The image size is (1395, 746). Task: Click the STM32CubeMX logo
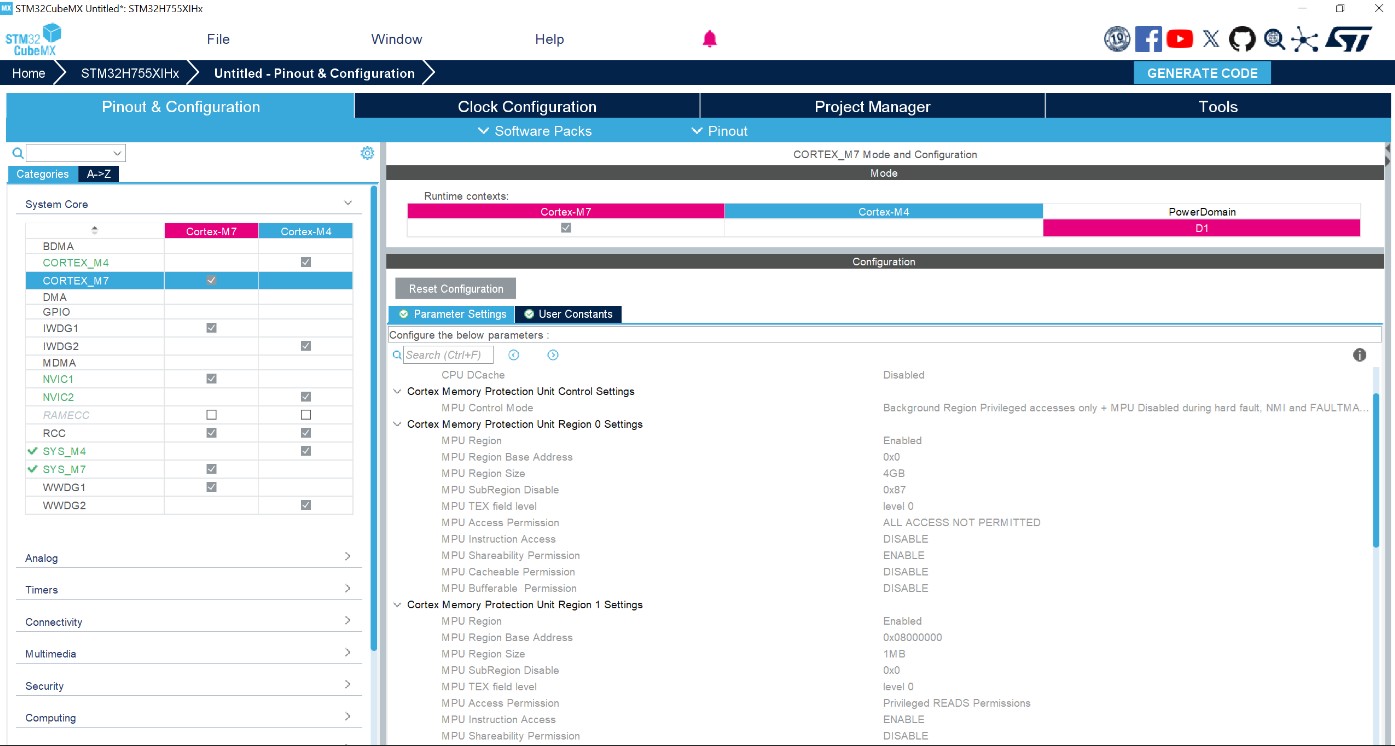34,40
